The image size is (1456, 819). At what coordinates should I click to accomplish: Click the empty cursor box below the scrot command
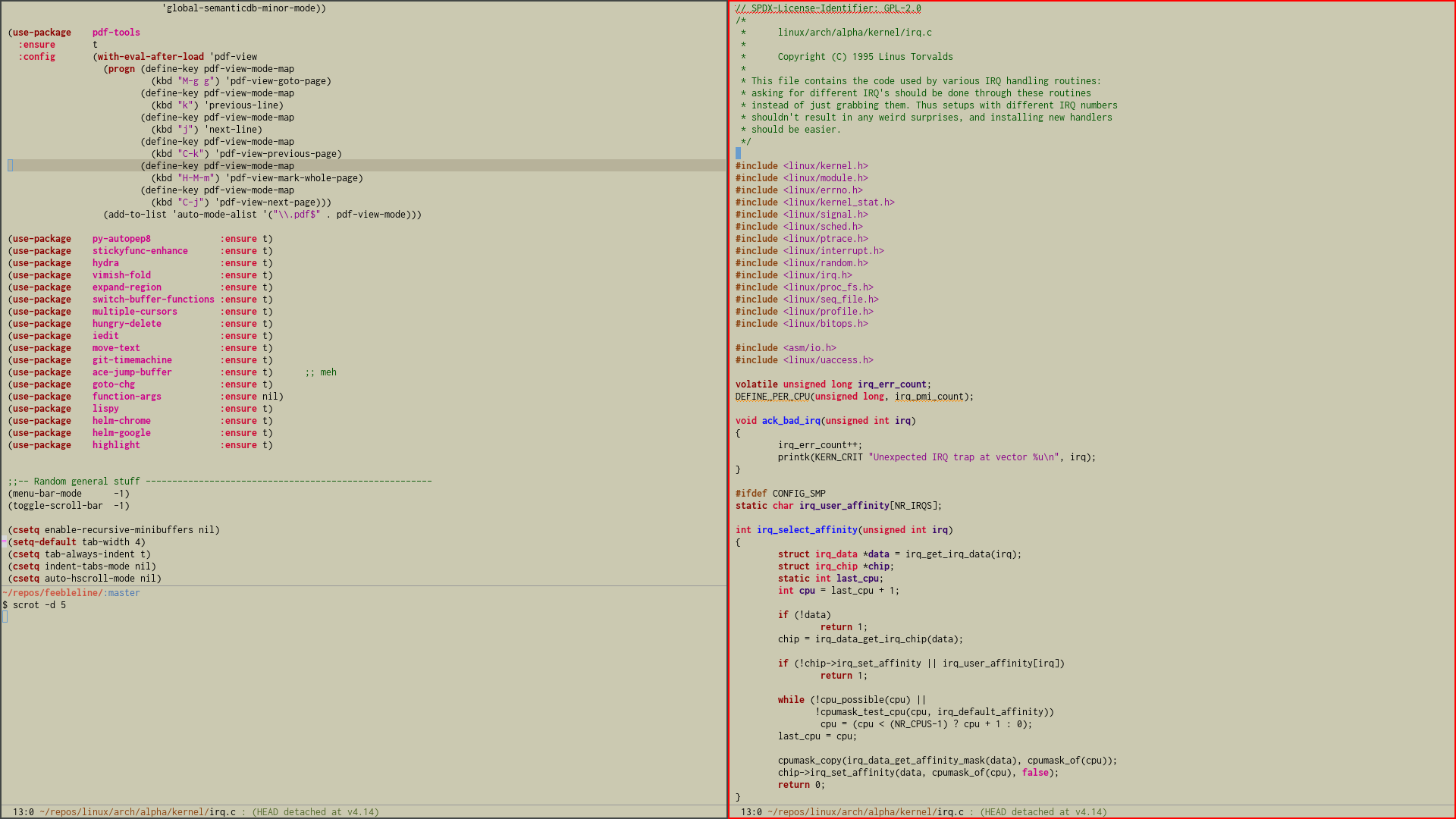[x=5, y=617]
